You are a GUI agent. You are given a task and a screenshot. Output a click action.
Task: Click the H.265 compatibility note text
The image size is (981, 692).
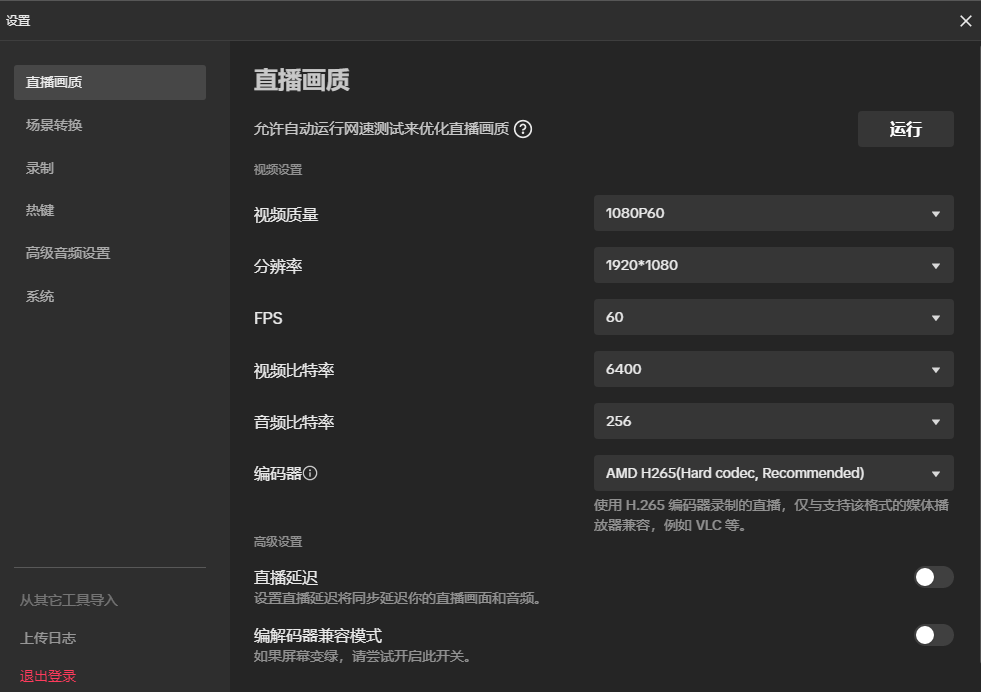click(x=771, y=515)
